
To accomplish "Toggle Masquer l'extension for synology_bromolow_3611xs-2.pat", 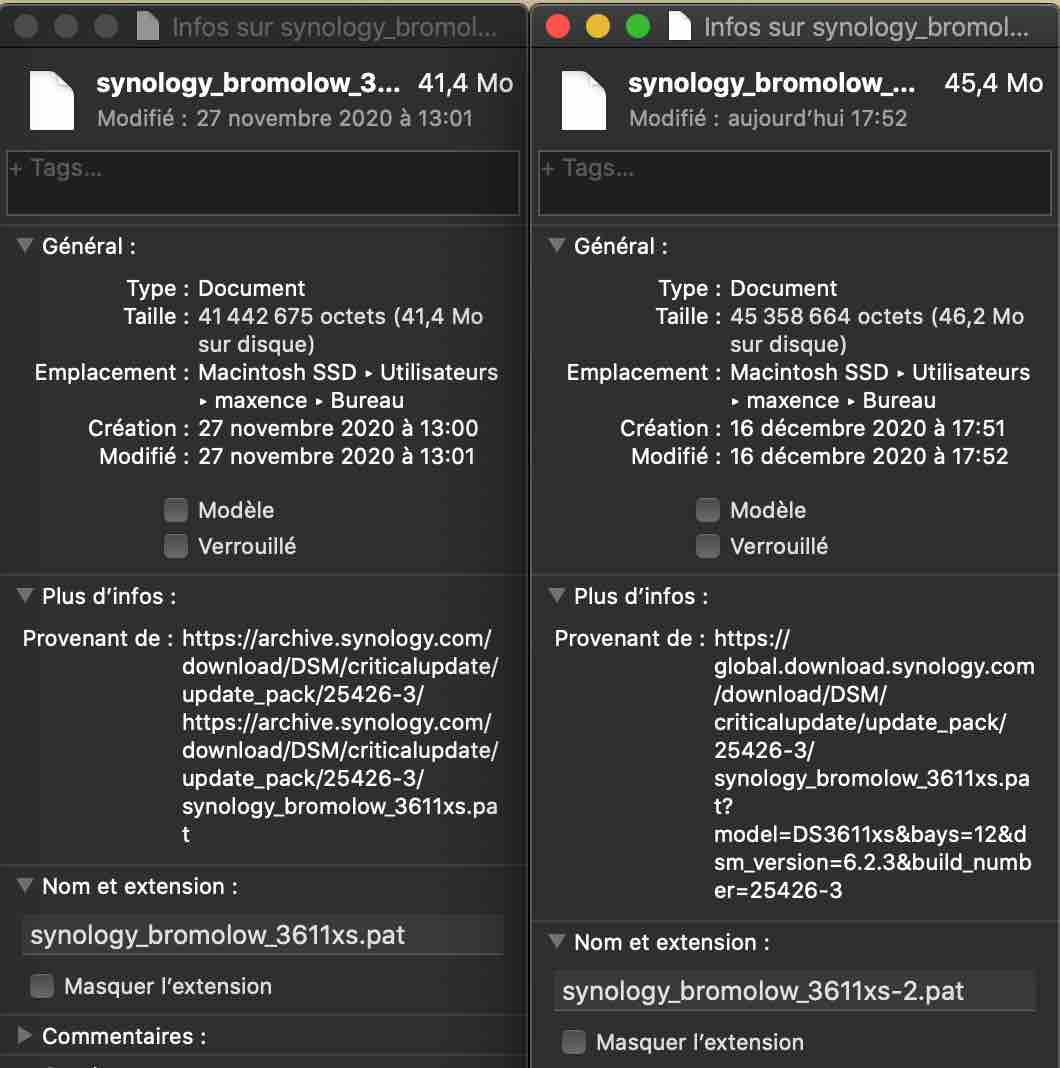I will tap(574, 1043).
